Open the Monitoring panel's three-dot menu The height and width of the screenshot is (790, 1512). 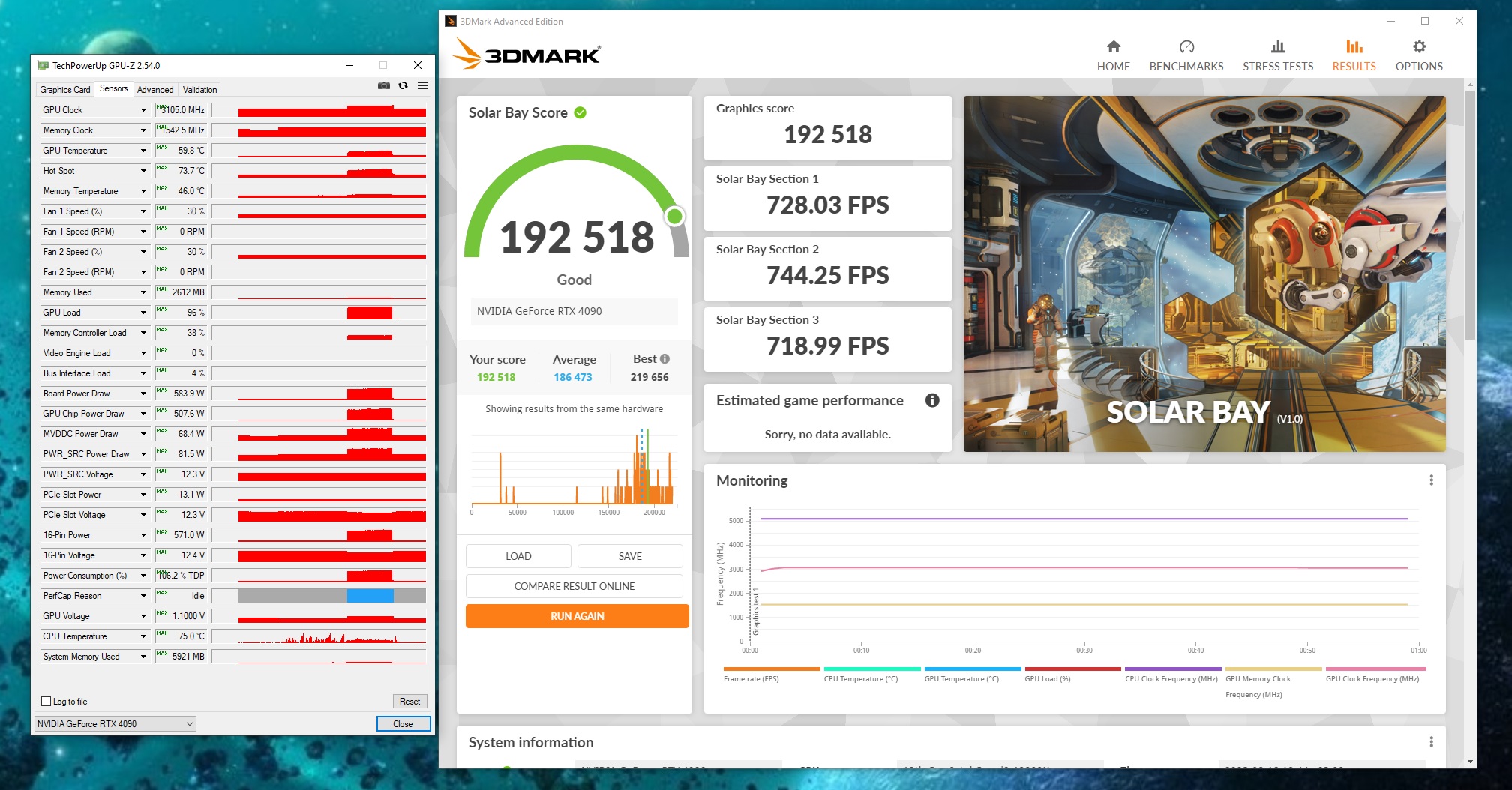[1431, 480]
